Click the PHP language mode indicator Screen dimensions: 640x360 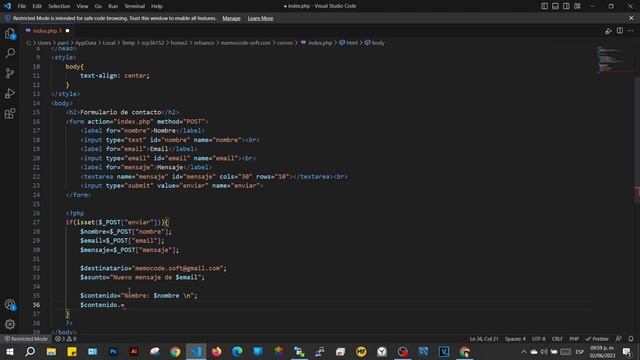(x=574, y=339)
